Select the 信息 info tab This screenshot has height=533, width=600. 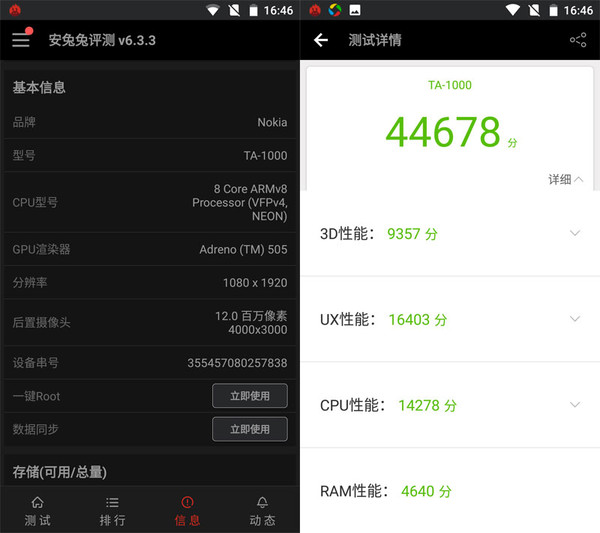(x=187, y=510)
